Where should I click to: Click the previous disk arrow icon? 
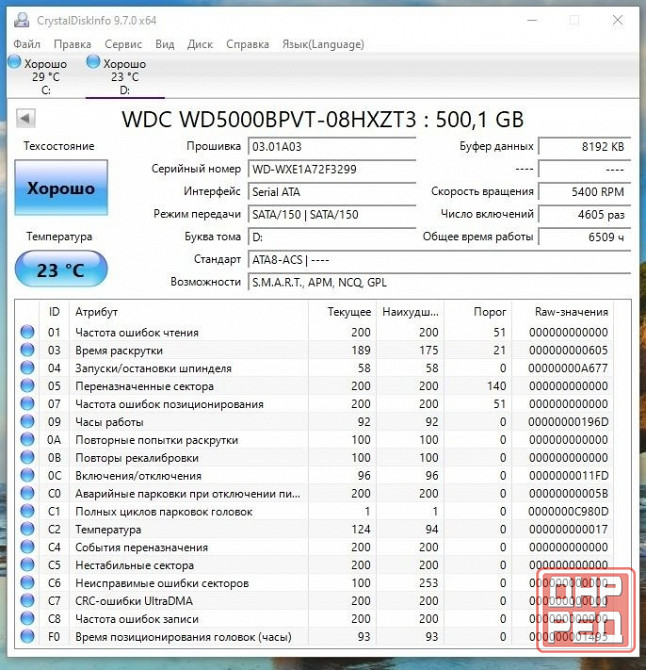click(x=26, y=118)
